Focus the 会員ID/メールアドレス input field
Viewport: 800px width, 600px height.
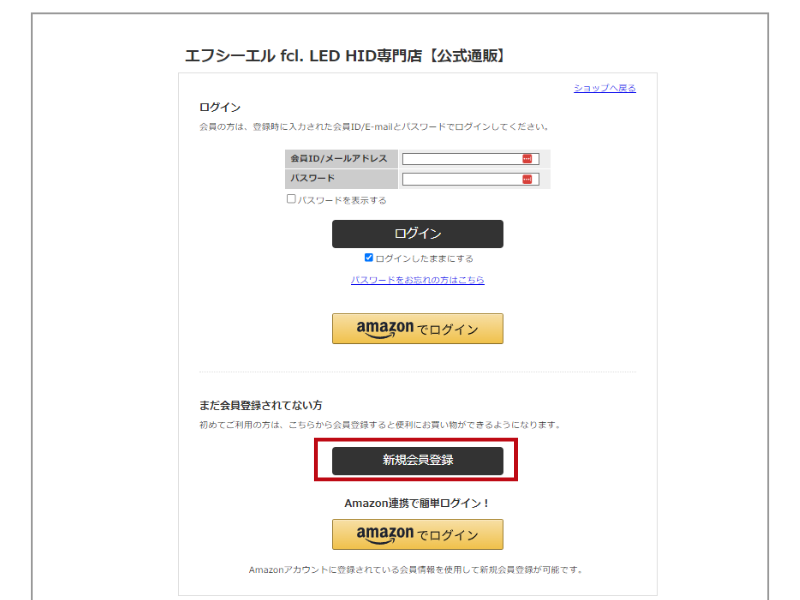[x=470, y=159]
